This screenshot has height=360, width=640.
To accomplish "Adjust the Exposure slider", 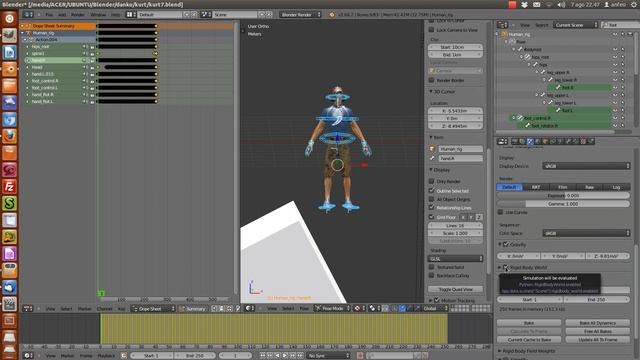I will tap(563, 196).
